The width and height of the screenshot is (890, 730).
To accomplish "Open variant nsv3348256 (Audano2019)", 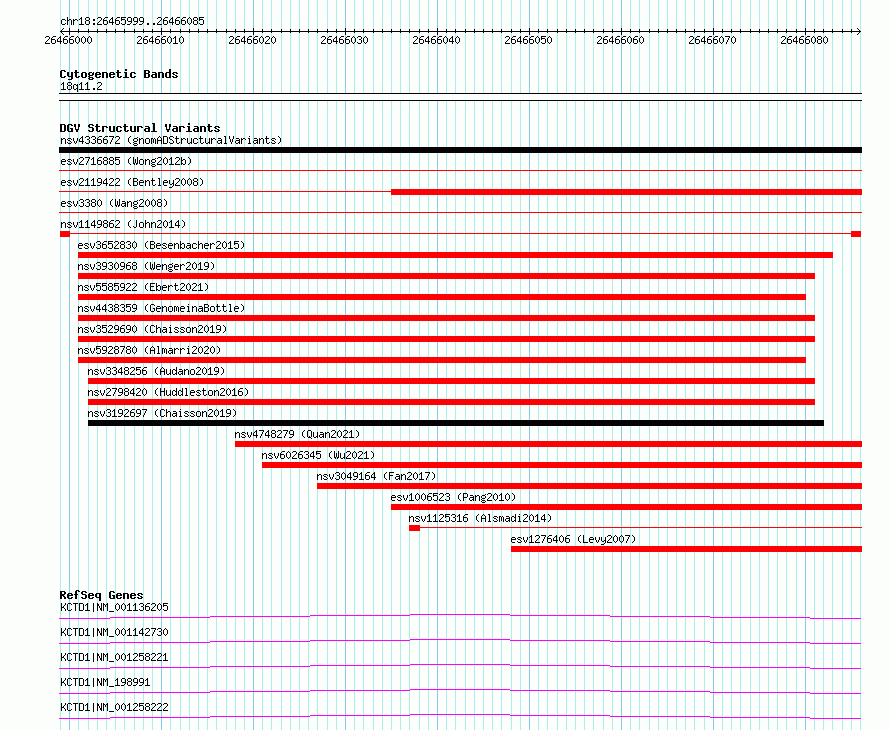I will pyautogui.click(x=156, y=371).
